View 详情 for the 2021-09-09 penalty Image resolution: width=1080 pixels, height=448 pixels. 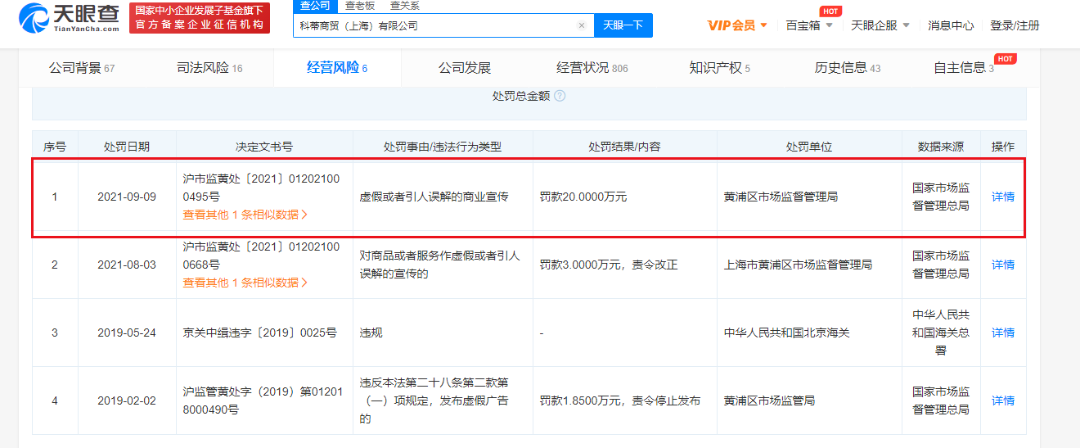1003,196
